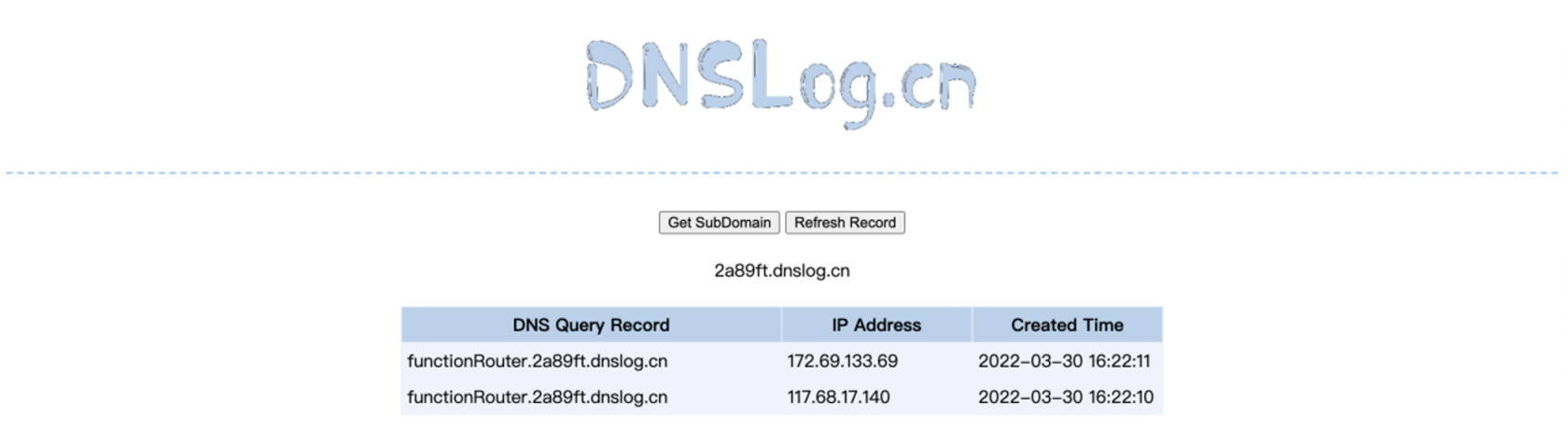Select the second functionRouter query record

537,397
